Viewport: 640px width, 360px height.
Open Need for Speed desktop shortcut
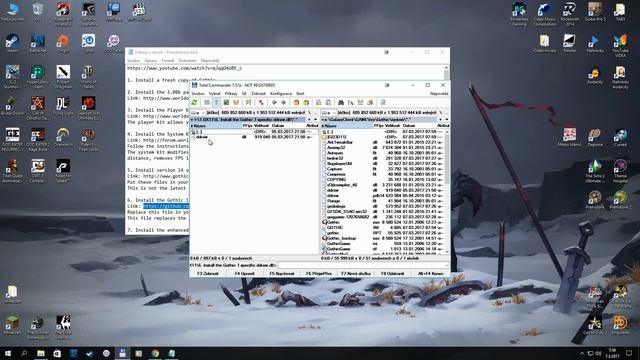[63, 171]
